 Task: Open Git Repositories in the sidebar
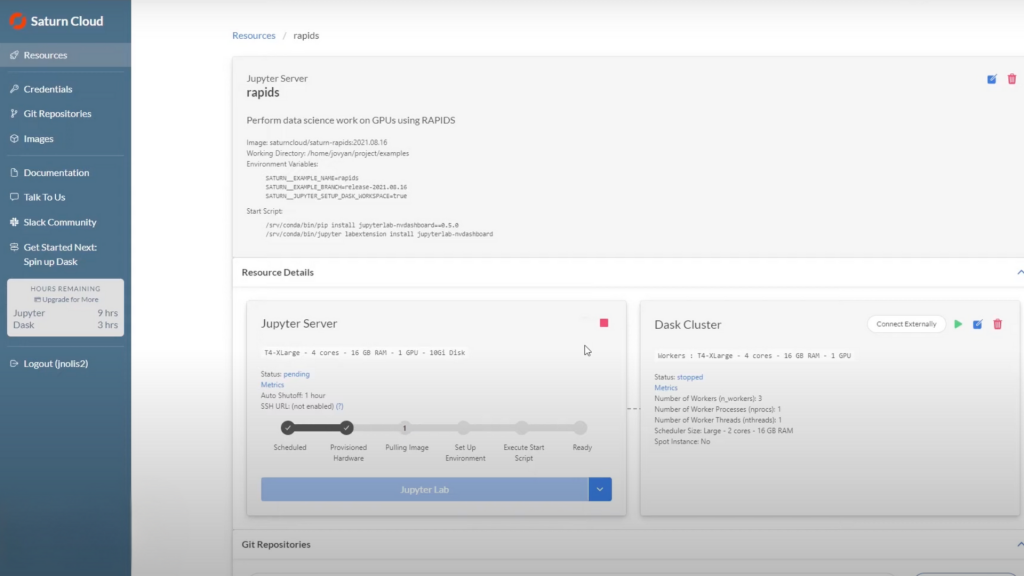pos(57,114)
